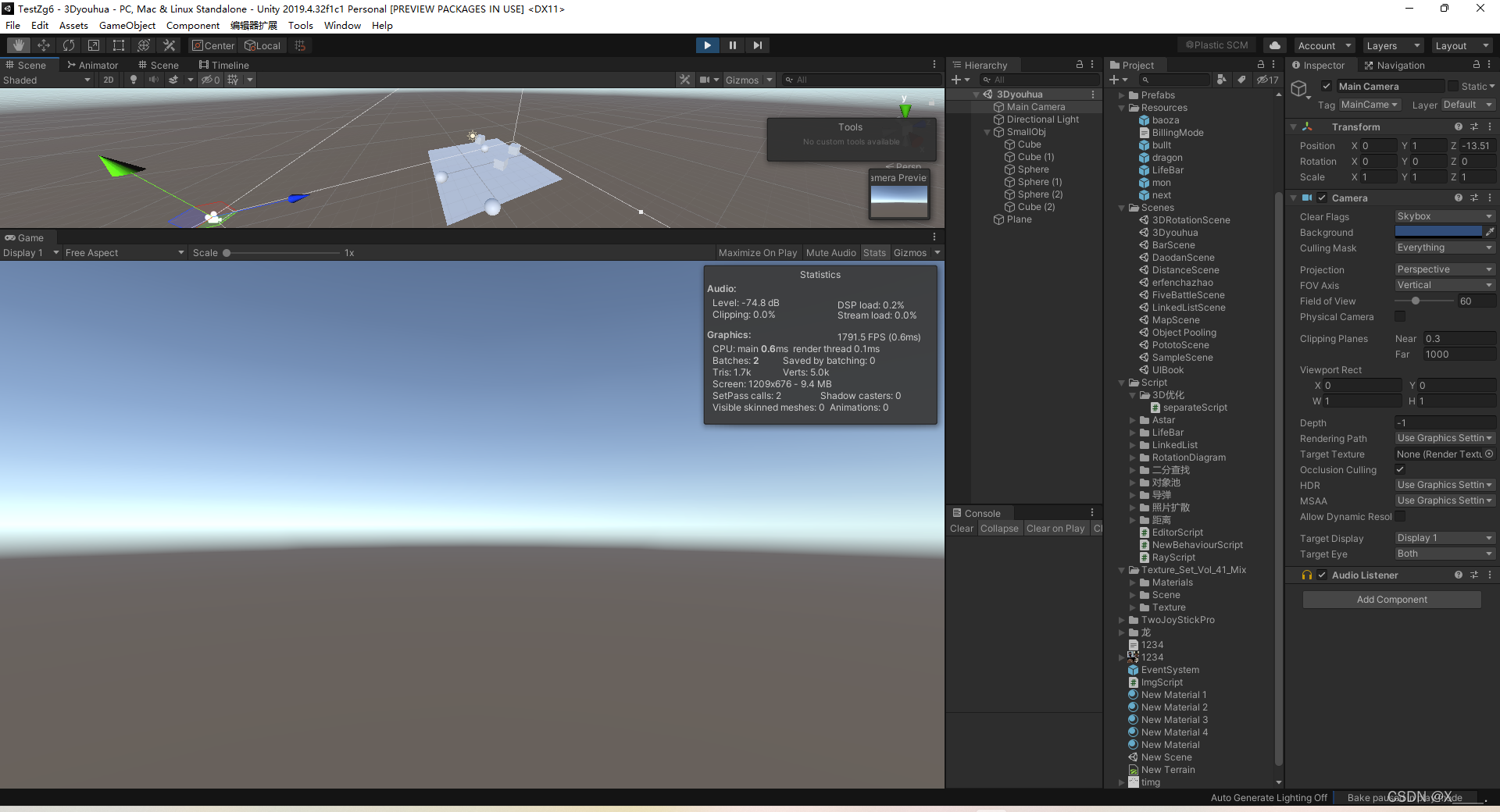Collapse SmallObj in Hierarchy
Screen dimensions: 1500x812
987,132
